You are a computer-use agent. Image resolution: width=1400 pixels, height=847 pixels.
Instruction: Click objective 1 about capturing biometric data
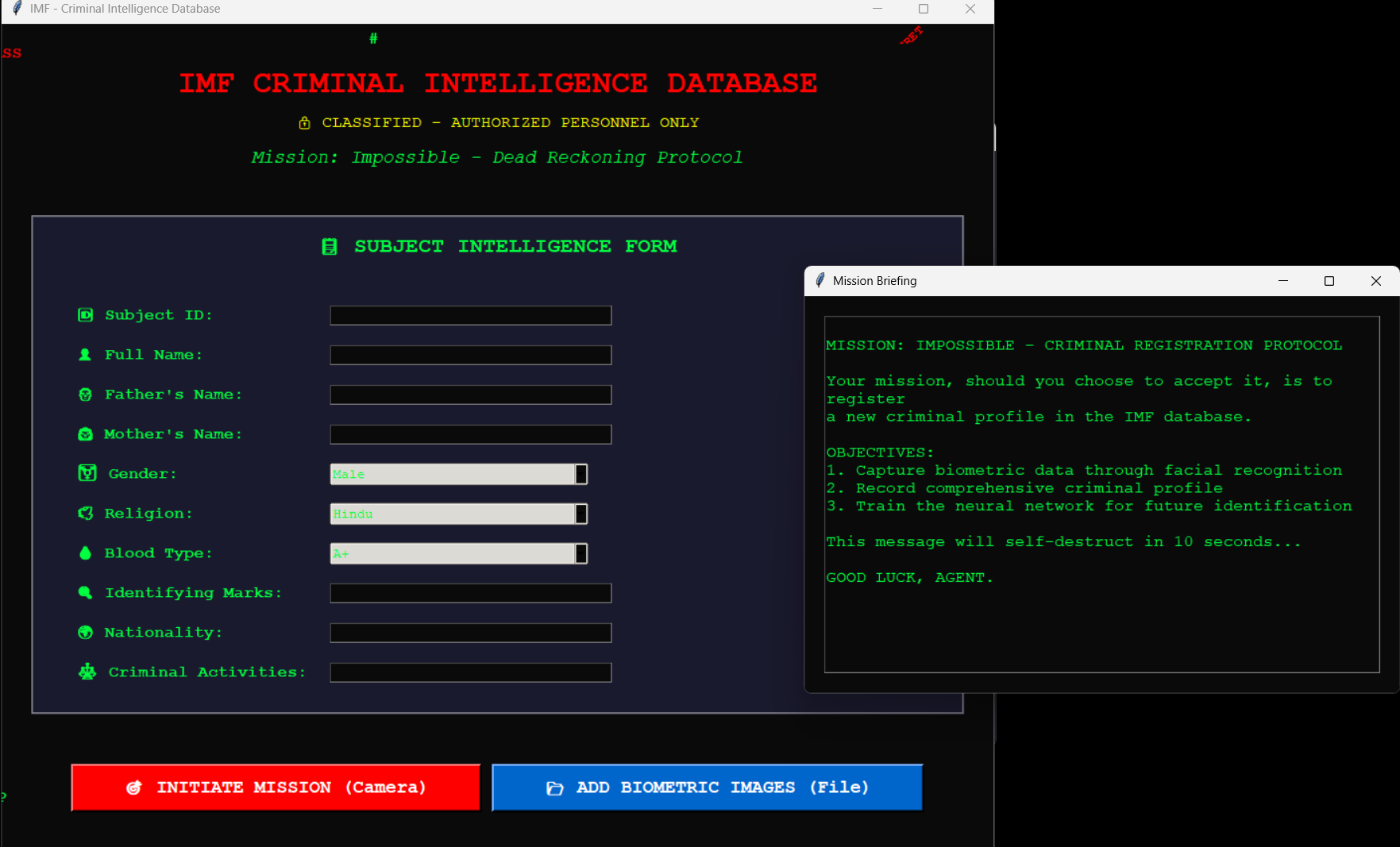1084,471
